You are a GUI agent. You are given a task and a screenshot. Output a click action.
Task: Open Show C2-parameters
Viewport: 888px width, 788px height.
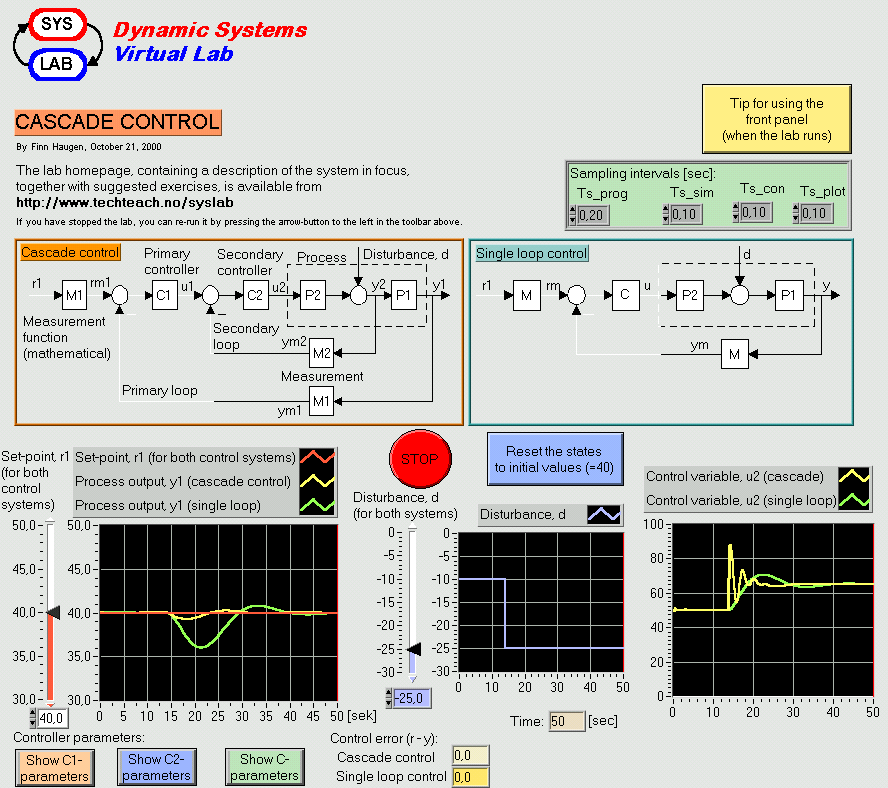pos(156,768)
